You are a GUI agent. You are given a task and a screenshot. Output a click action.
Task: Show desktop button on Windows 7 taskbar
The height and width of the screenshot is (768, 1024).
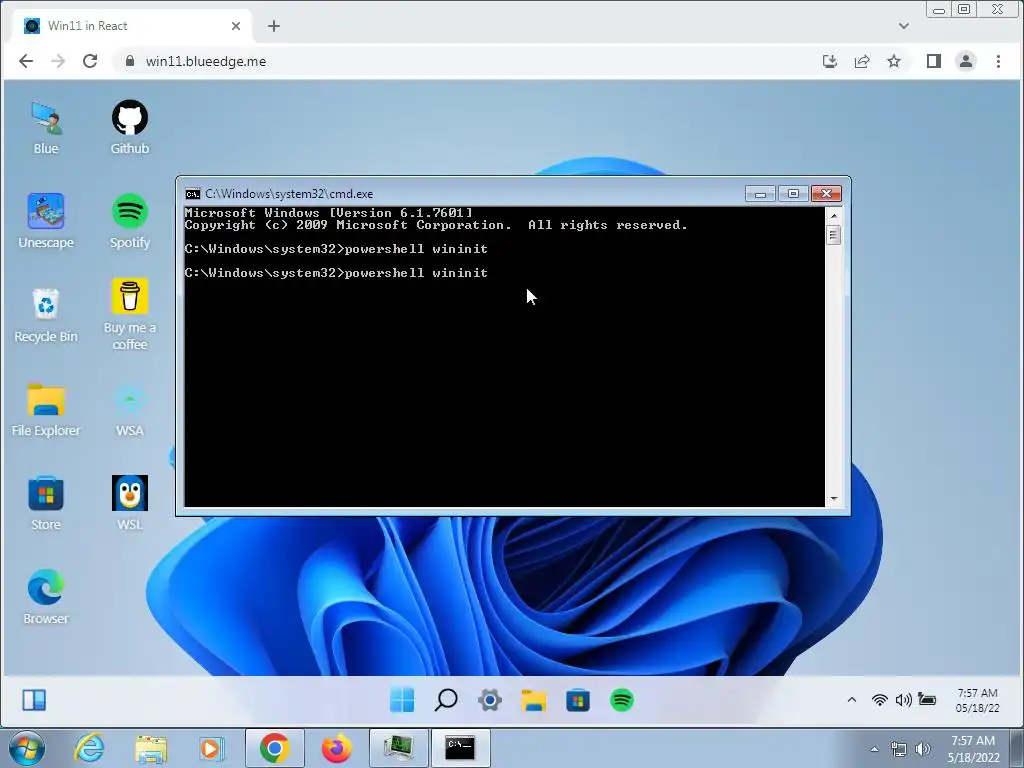coord(1017,748)
